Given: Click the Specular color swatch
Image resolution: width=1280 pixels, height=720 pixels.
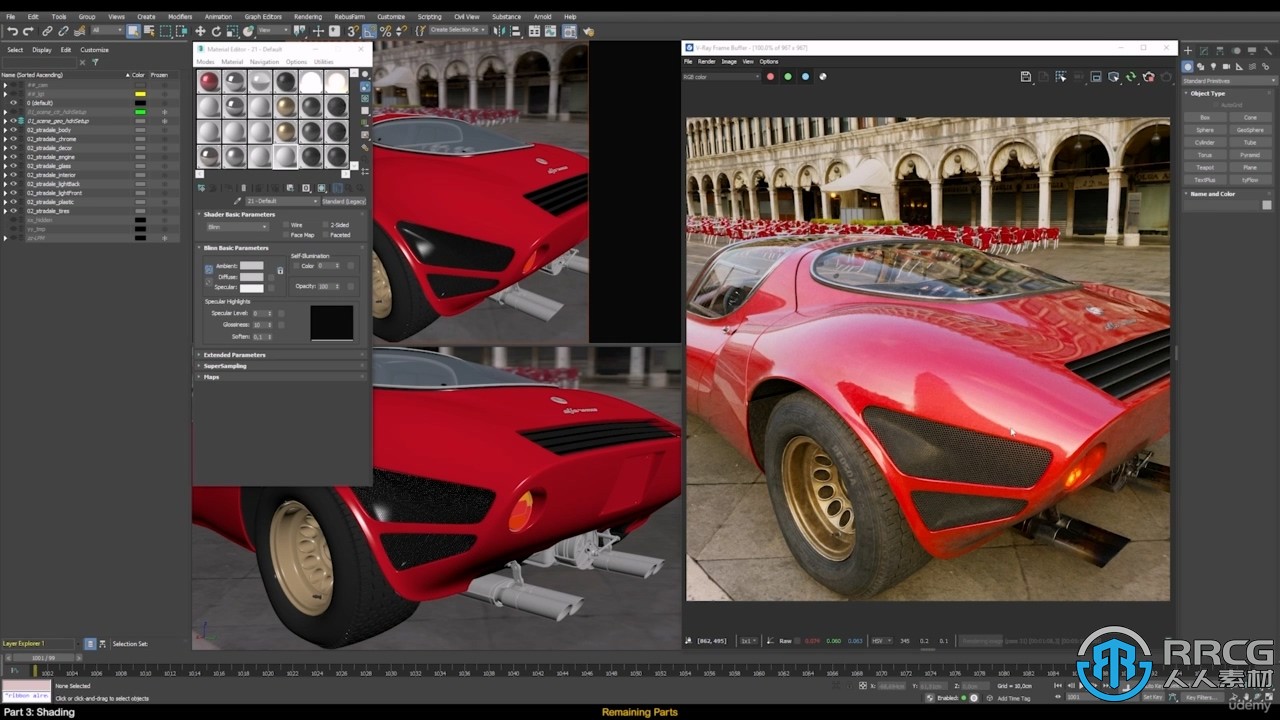Looking at the screenshot, I should pyautogui.click(x=252, y=288).
